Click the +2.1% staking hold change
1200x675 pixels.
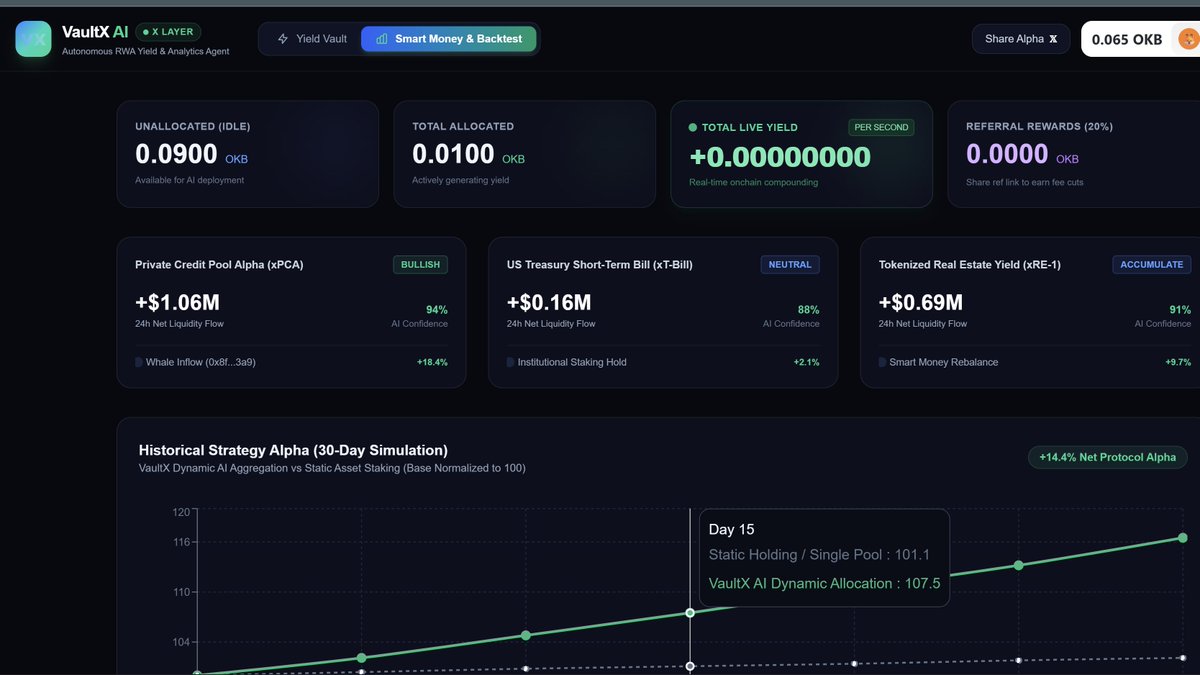[806, 362]
